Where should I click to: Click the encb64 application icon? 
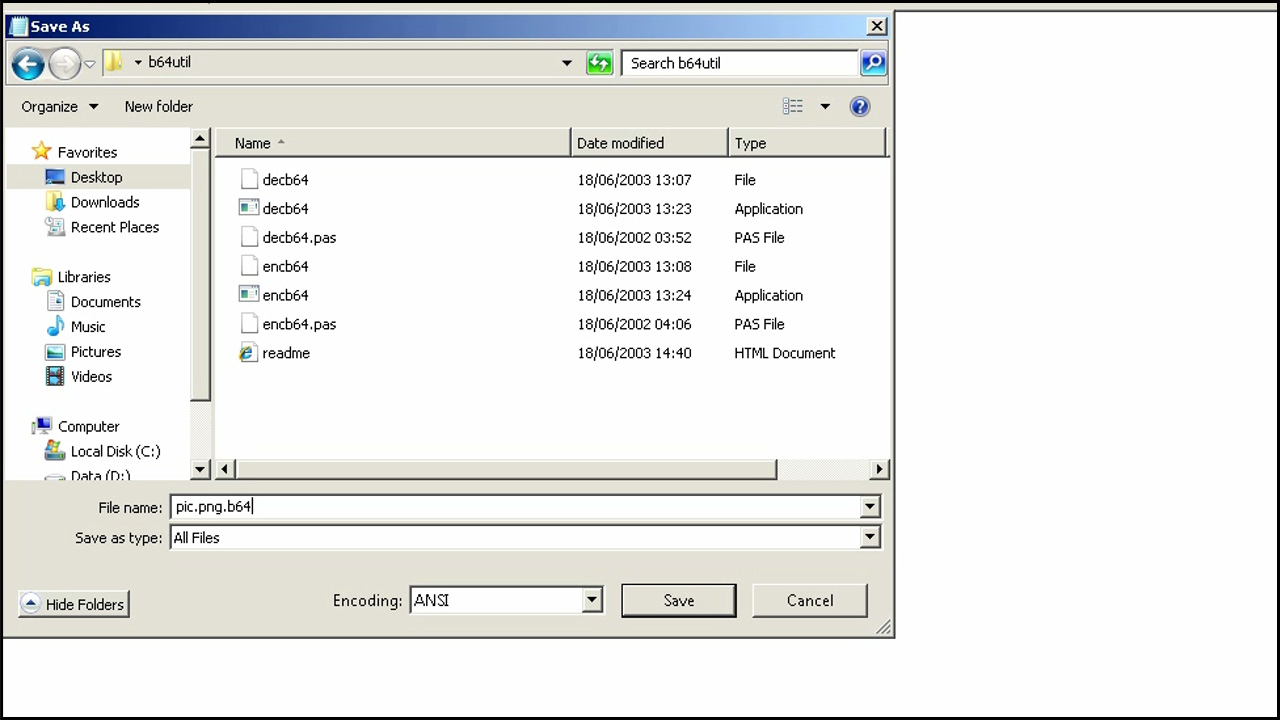point(248,295)
